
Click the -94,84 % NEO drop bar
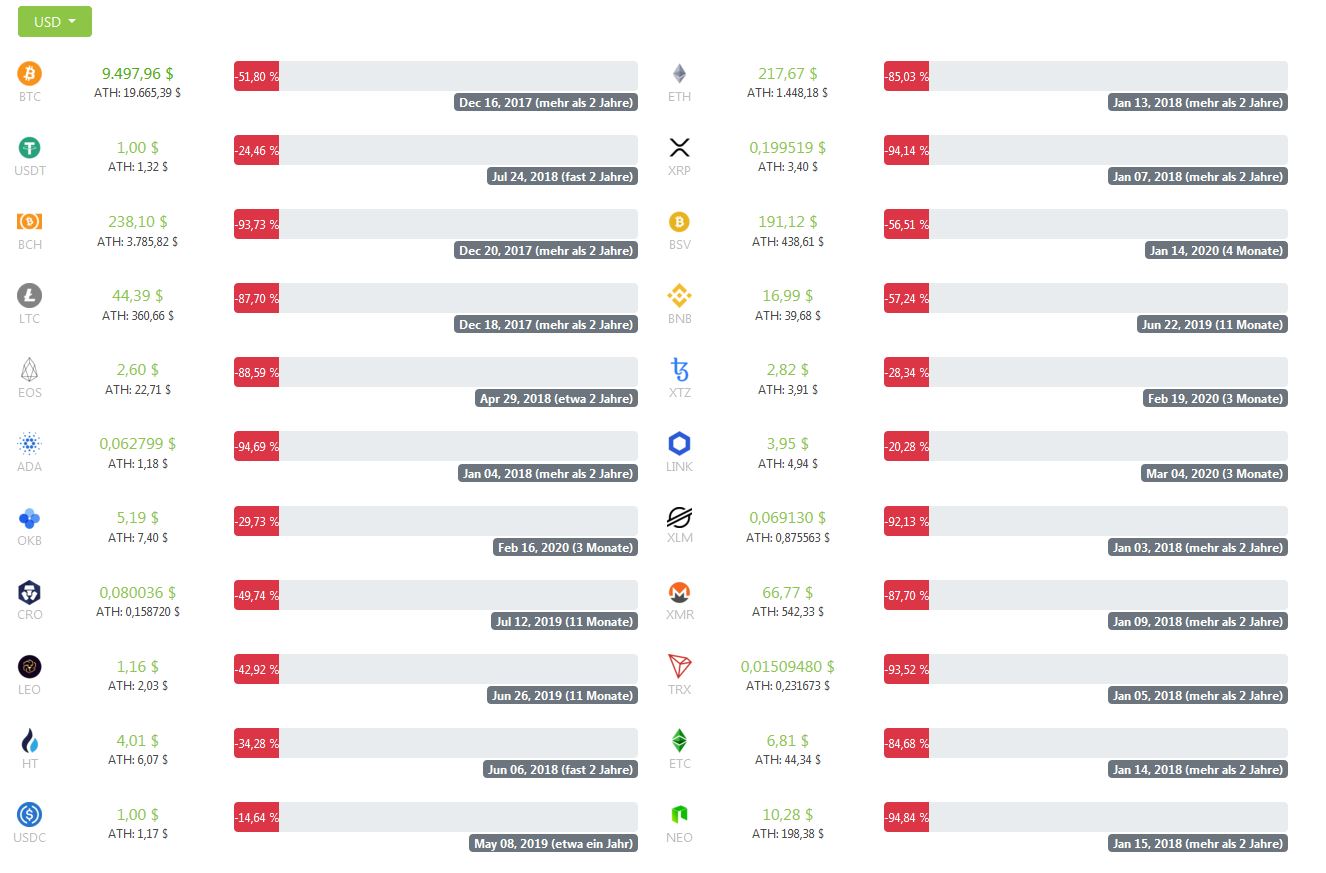click(1086, 817)
